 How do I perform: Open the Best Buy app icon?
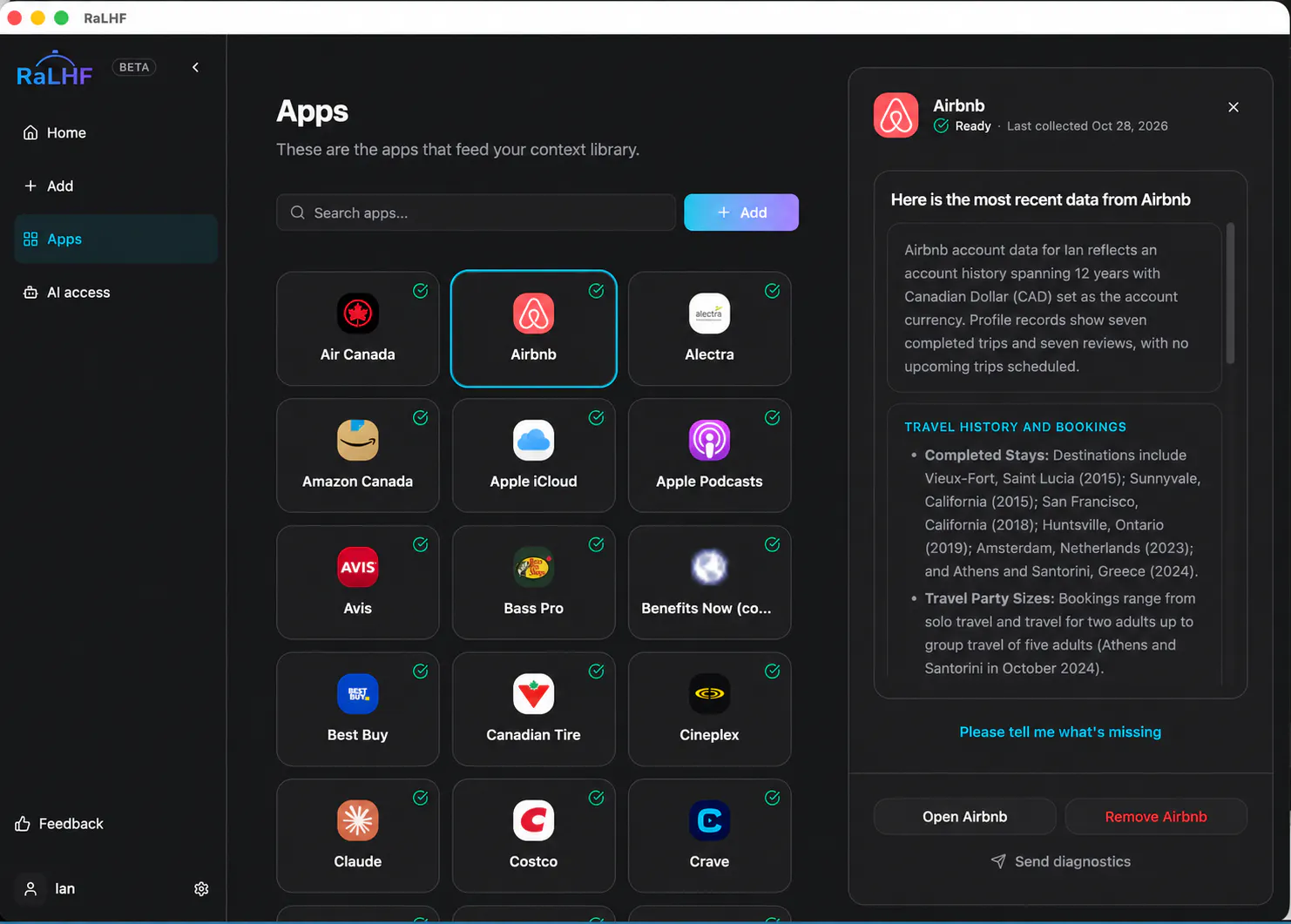click(x=357, y=693)
